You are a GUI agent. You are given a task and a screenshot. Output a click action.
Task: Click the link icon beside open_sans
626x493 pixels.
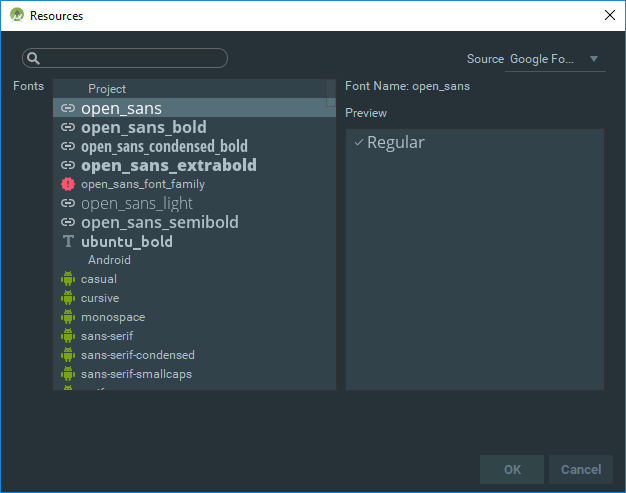[68, 108]
